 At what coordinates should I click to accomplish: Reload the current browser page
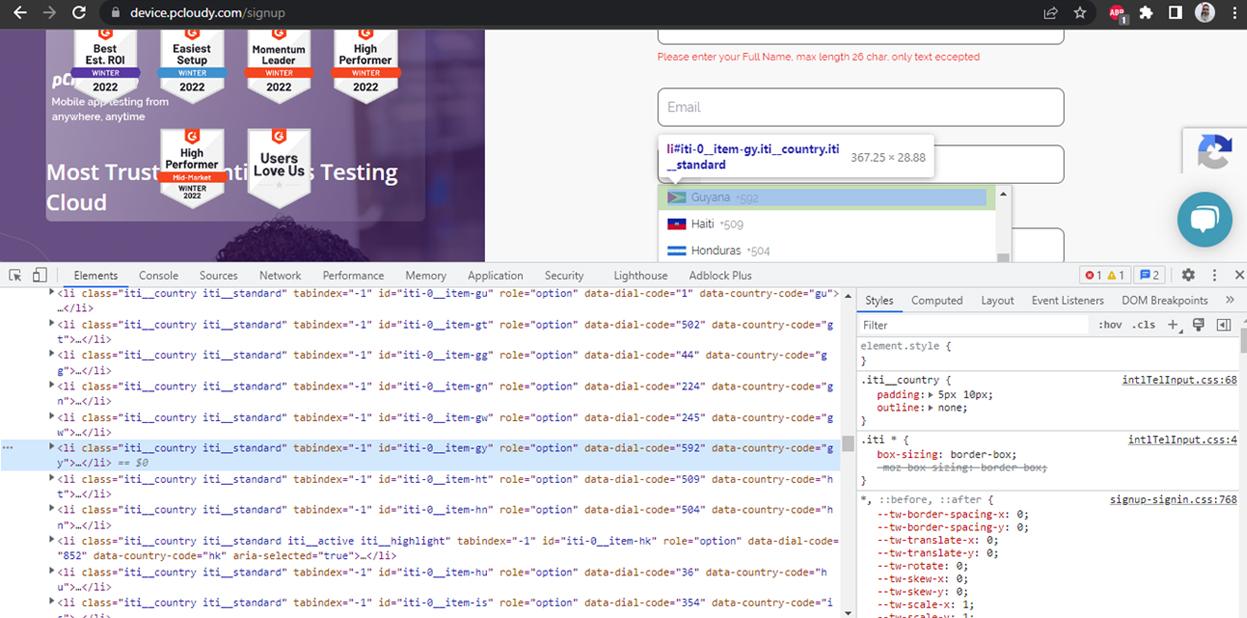point(79,13)
